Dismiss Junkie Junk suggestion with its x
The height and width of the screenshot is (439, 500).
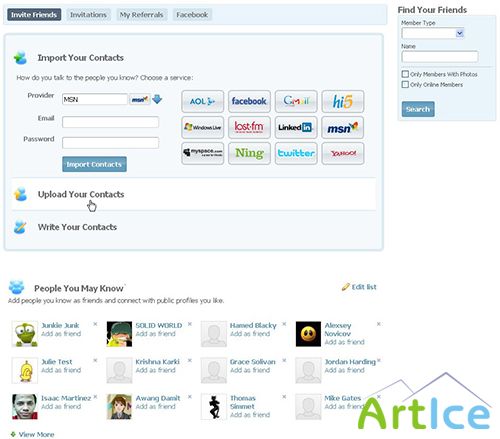[x=95, y=324]
